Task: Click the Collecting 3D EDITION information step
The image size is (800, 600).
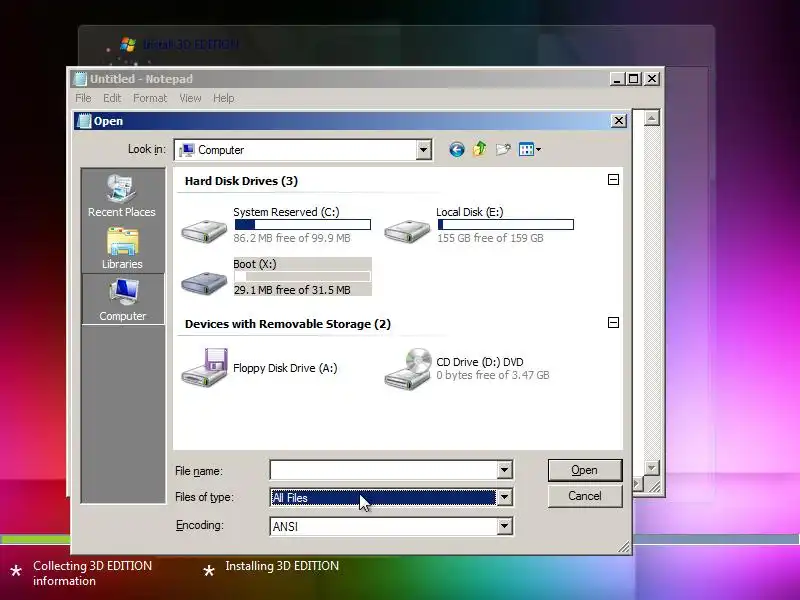Action: (92, 573)
